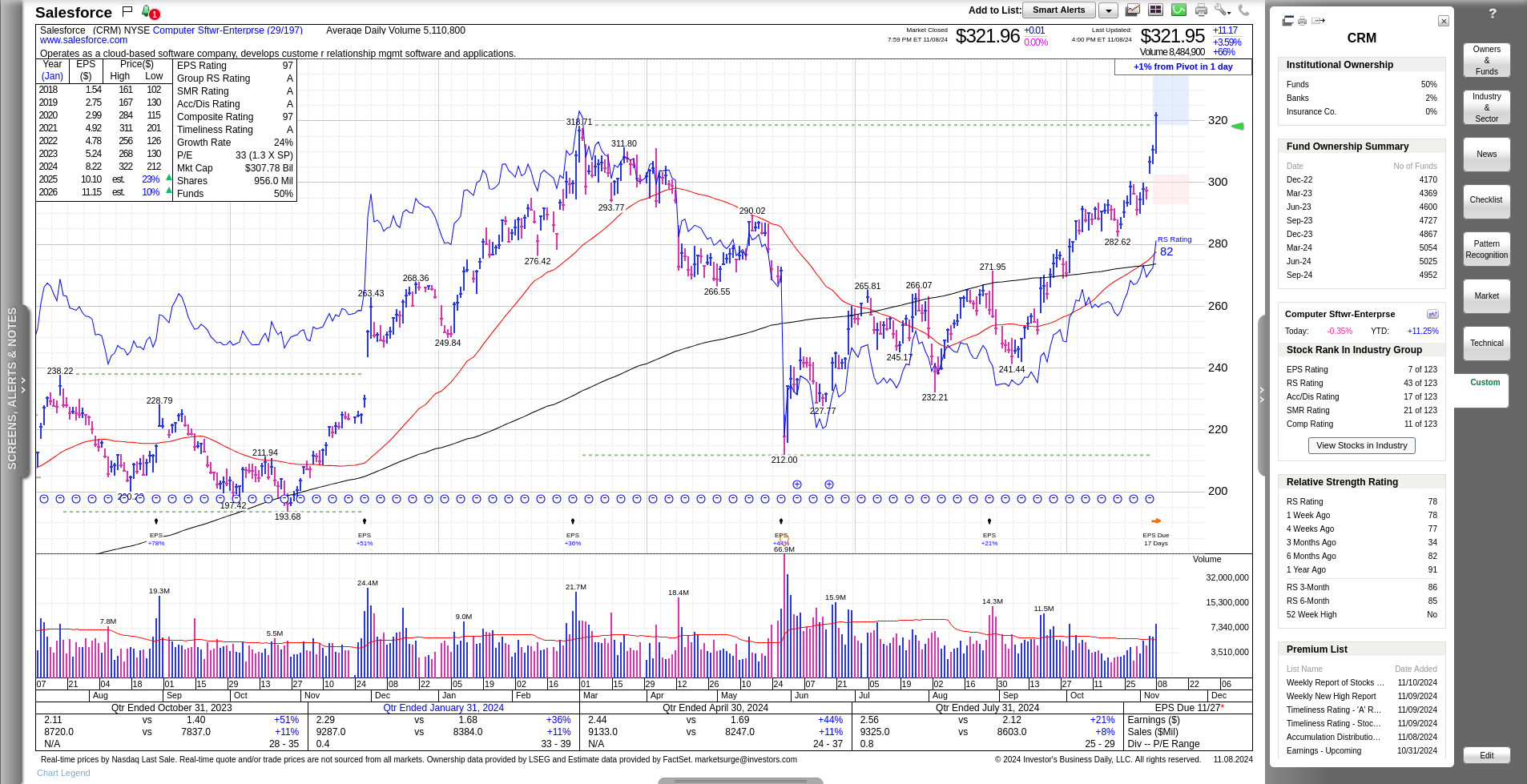Open the Add to List dropdown arrow

pyautogui.click(x=1108, y=10)
